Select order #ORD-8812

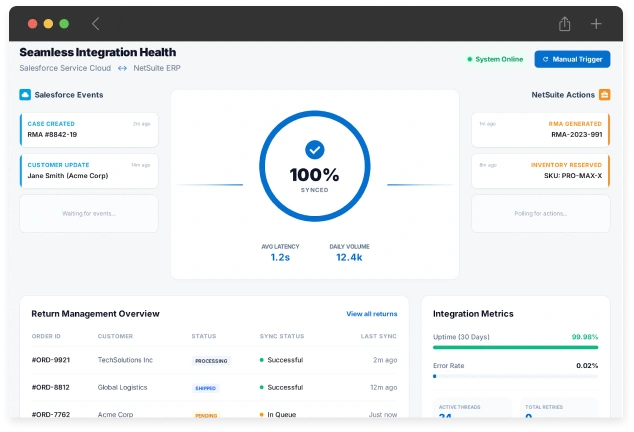click(51, 388)
